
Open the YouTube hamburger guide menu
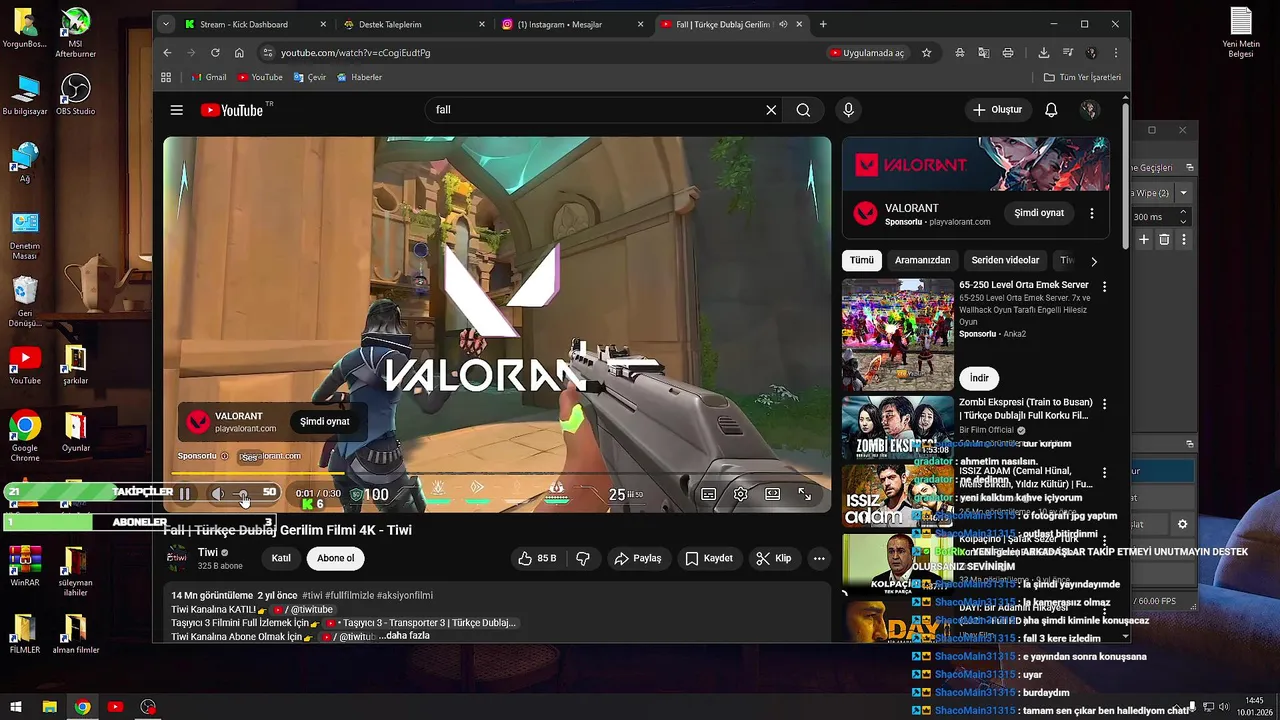point(177,110)
